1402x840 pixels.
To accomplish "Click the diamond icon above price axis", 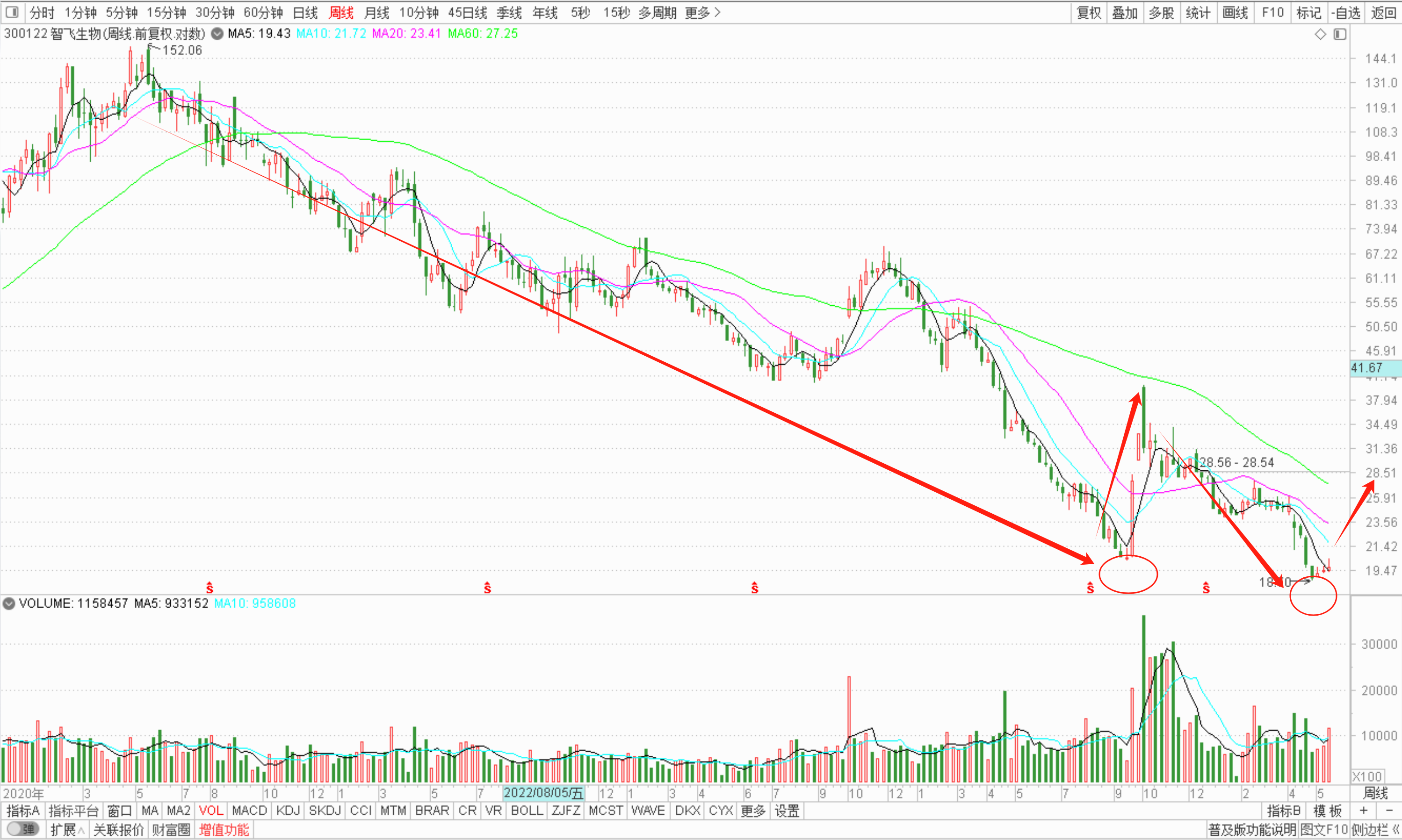I will point(1321,35).
